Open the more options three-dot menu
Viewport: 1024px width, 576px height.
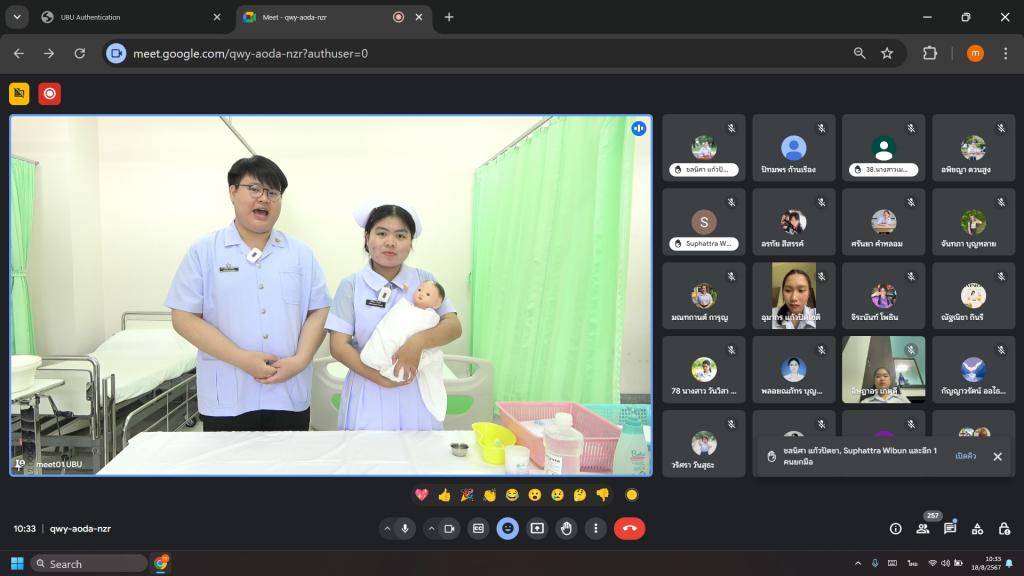tap(595, 528)
